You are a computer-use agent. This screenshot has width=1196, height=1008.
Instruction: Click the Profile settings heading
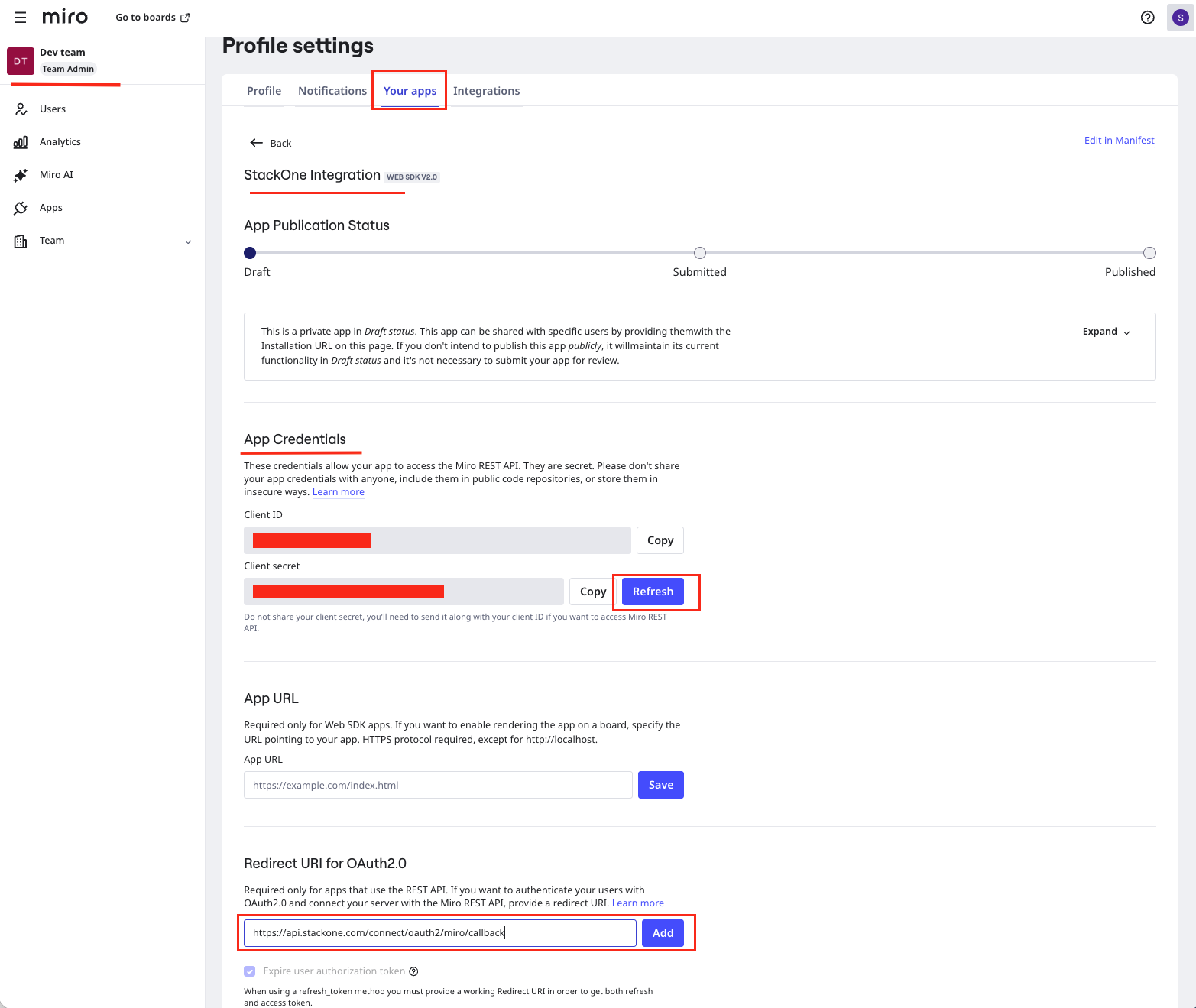tap(298, 46)
